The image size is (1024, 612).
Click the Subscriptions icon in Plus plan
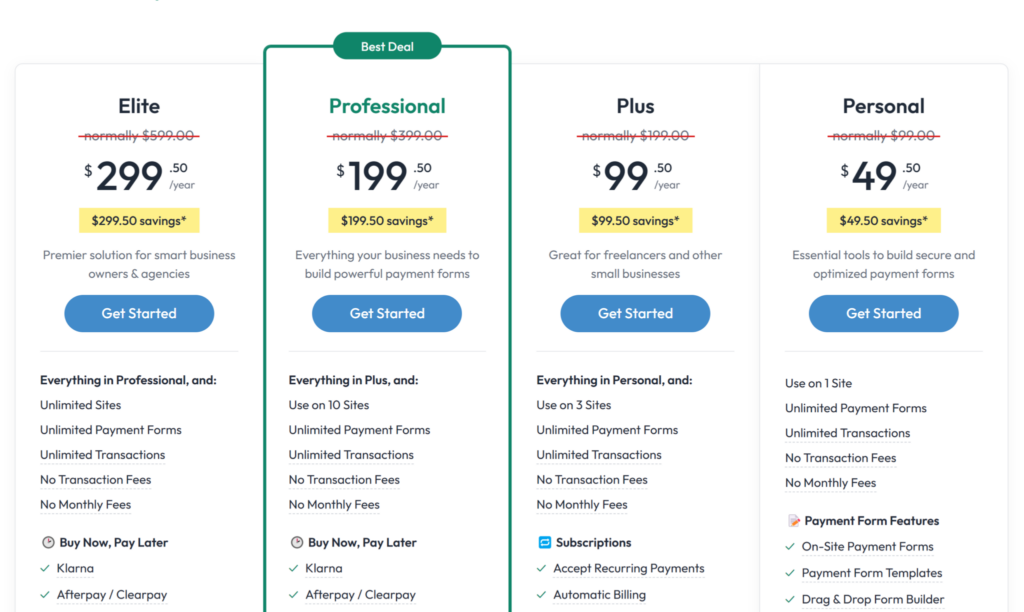point(545,543)
